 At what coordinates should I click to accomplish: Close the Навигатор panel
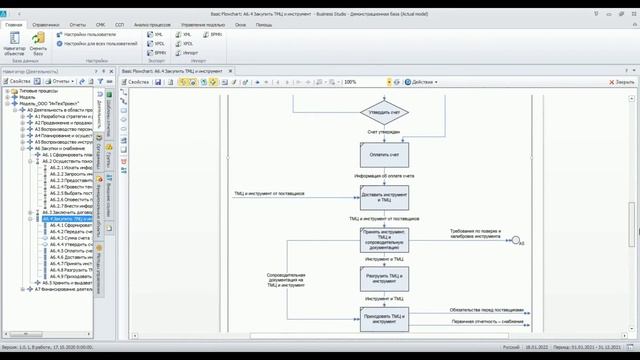(111, 71)
